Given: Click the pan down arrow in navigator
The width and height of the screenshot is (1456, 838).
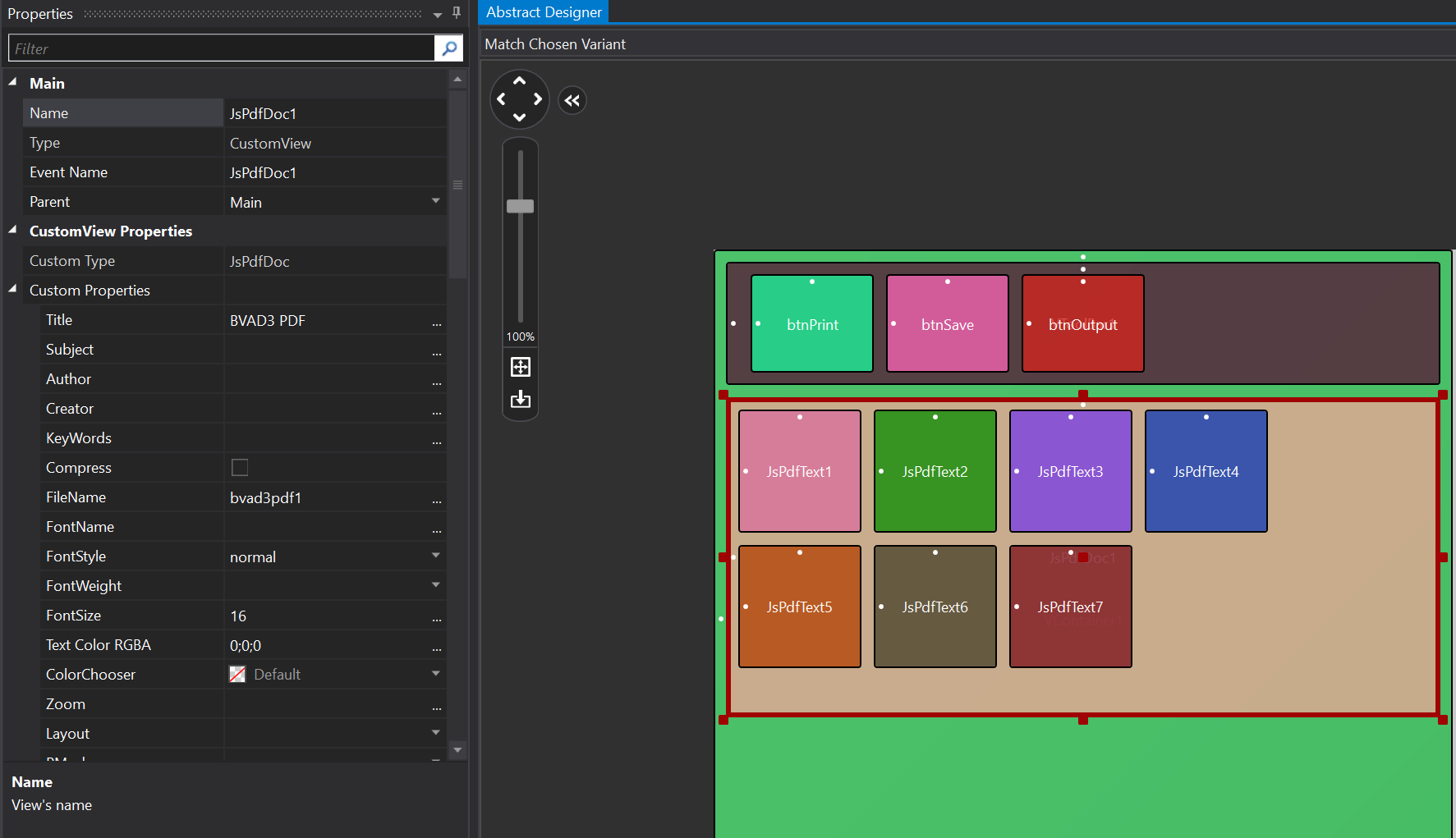Looking at the screenshot, I should pyautogui.click(x=519, y=117).
